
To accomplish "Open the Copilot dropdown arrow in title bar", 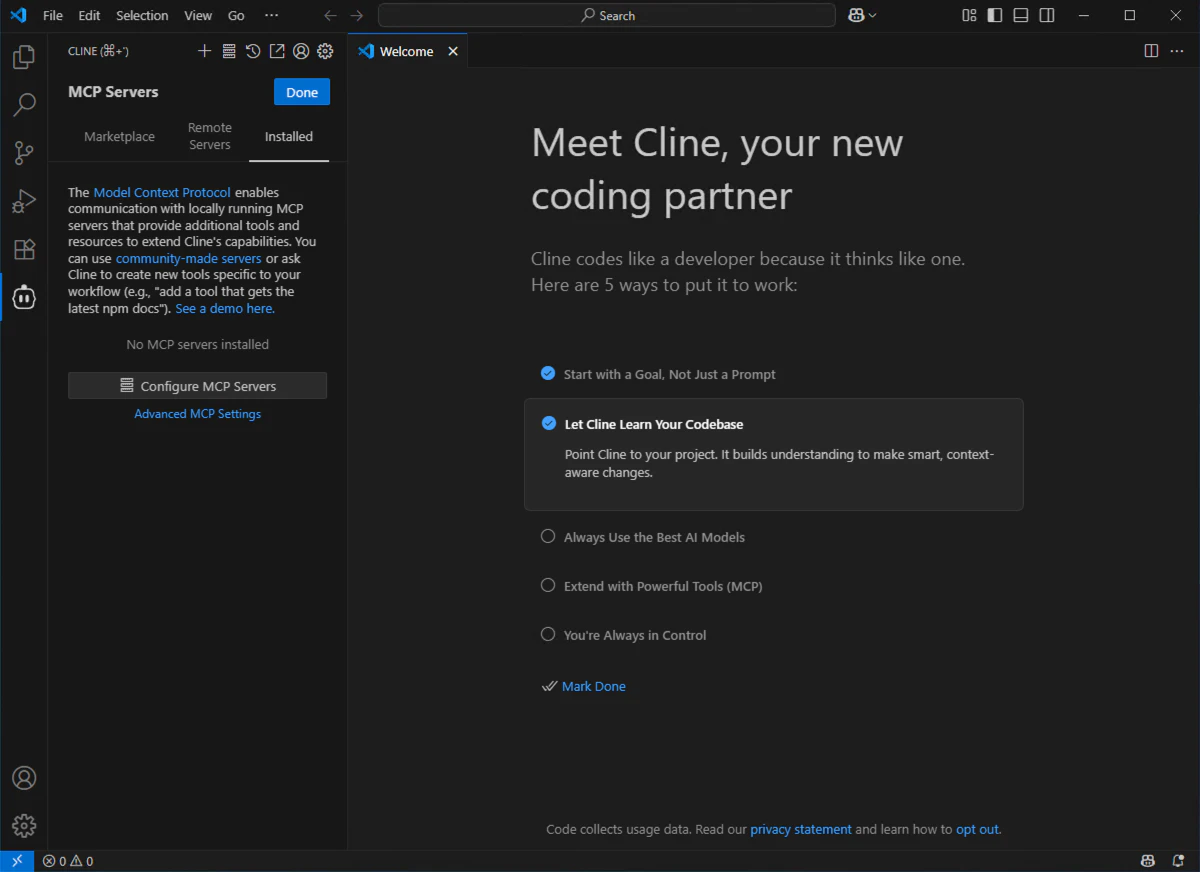I will click(873, 15).
